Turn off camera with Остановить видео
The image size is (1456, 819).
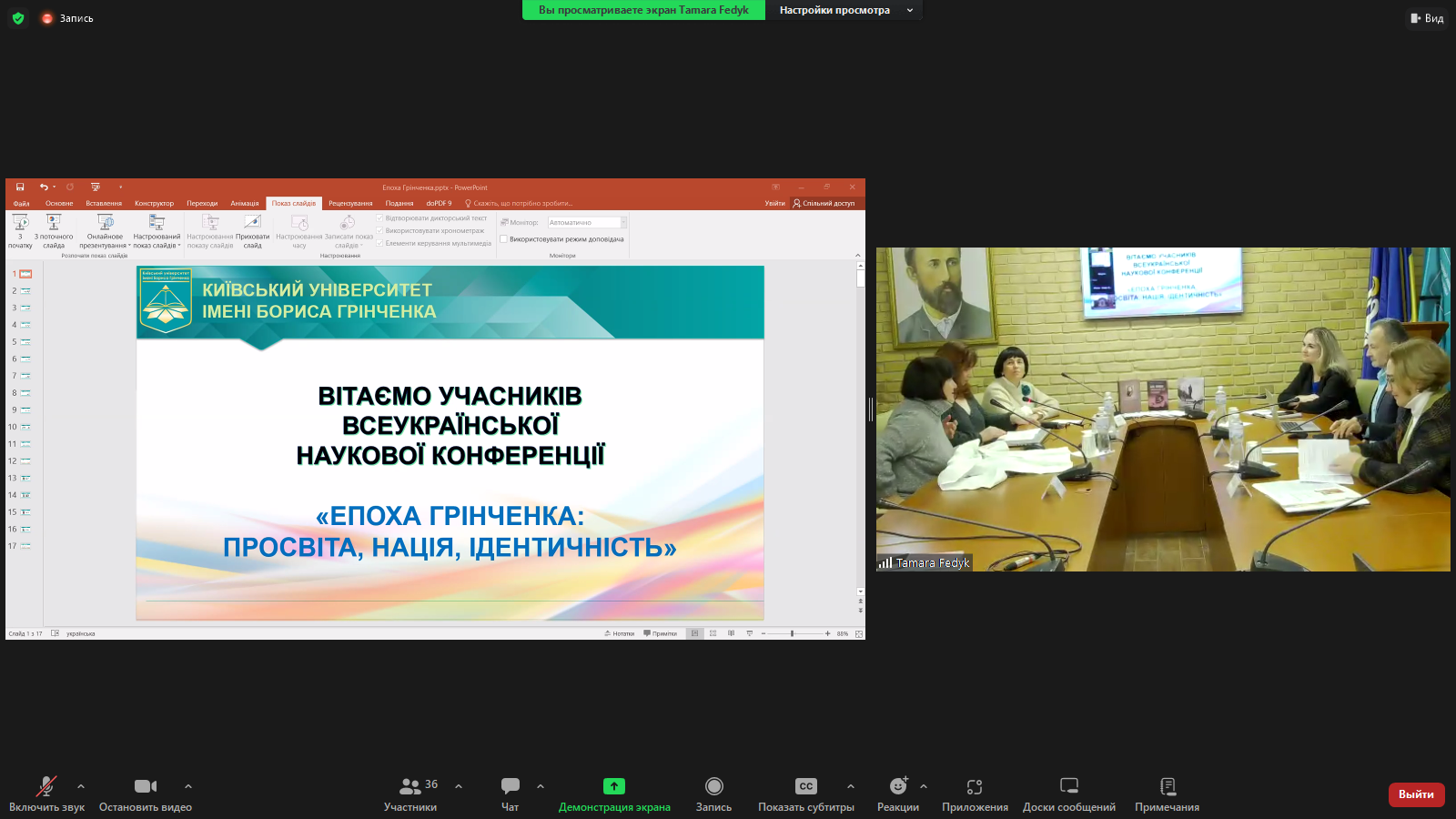146,793
